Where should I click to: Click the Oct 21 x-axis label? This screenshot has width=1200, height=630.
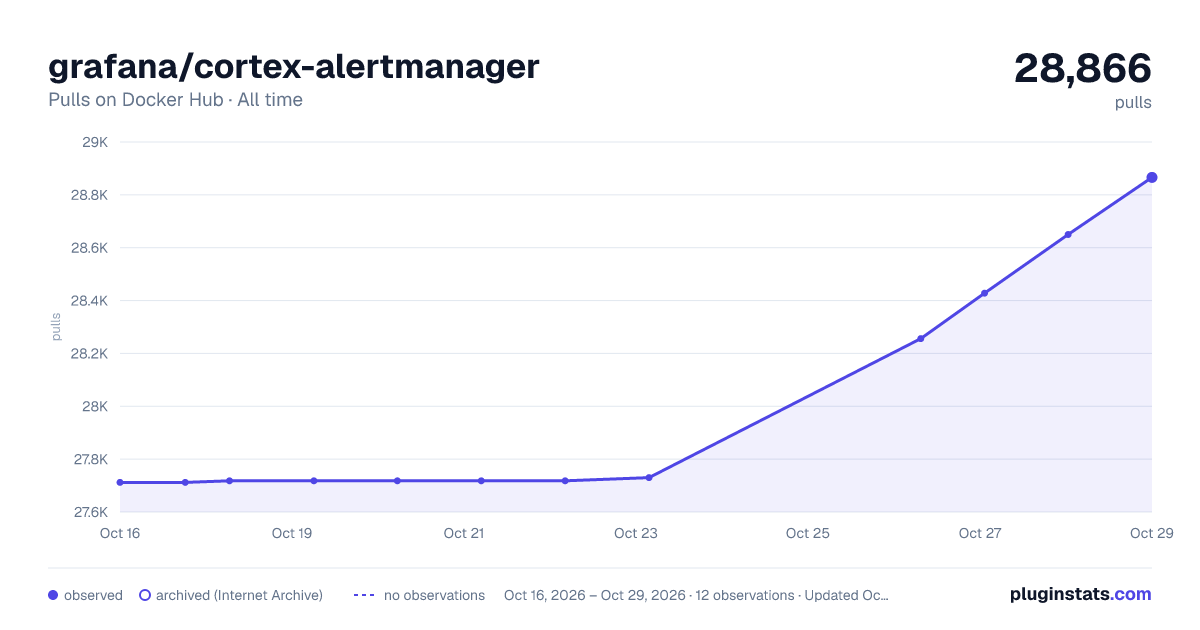click(464, 533)
